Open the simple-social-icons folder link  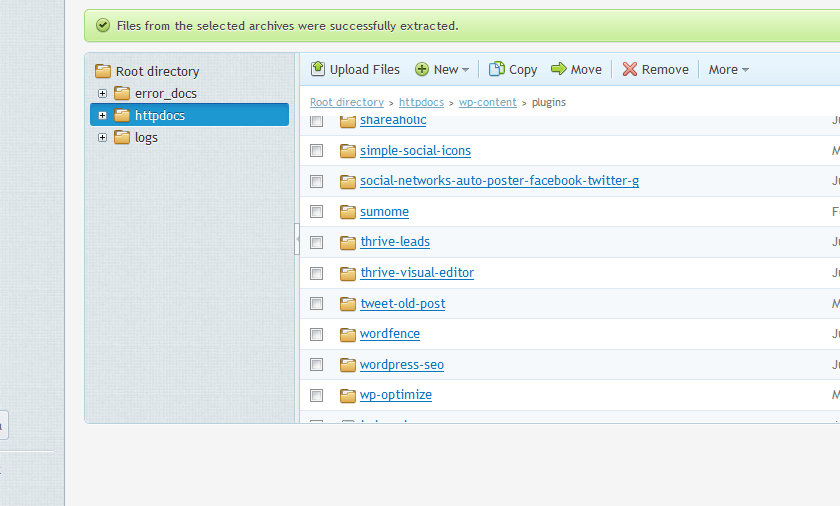tap(415, 150)
